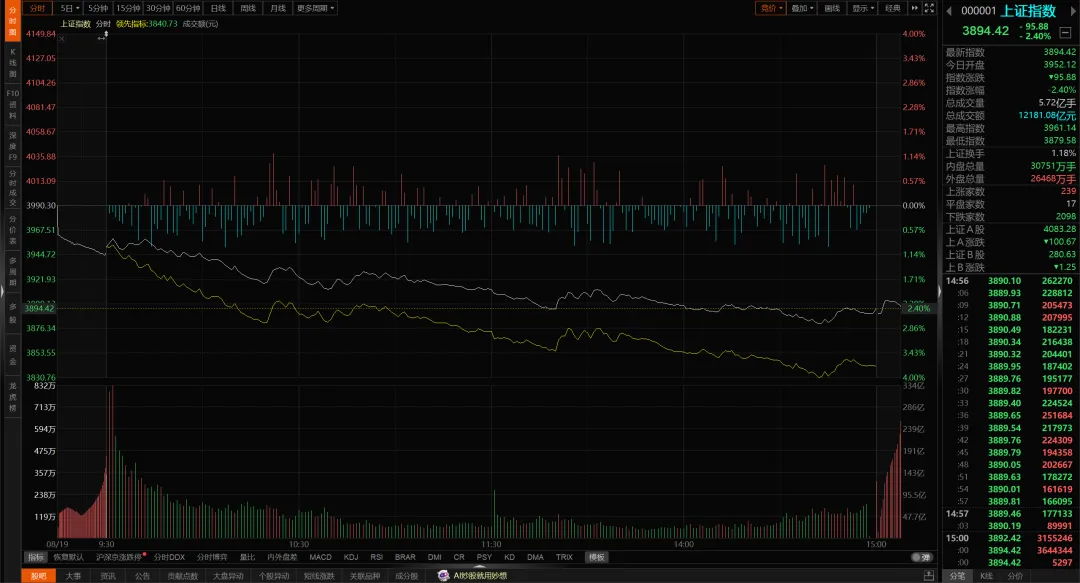This screenshot has width=1080, height=583.
Task: Enable the DMI indicator
Action: pos(435,558)
